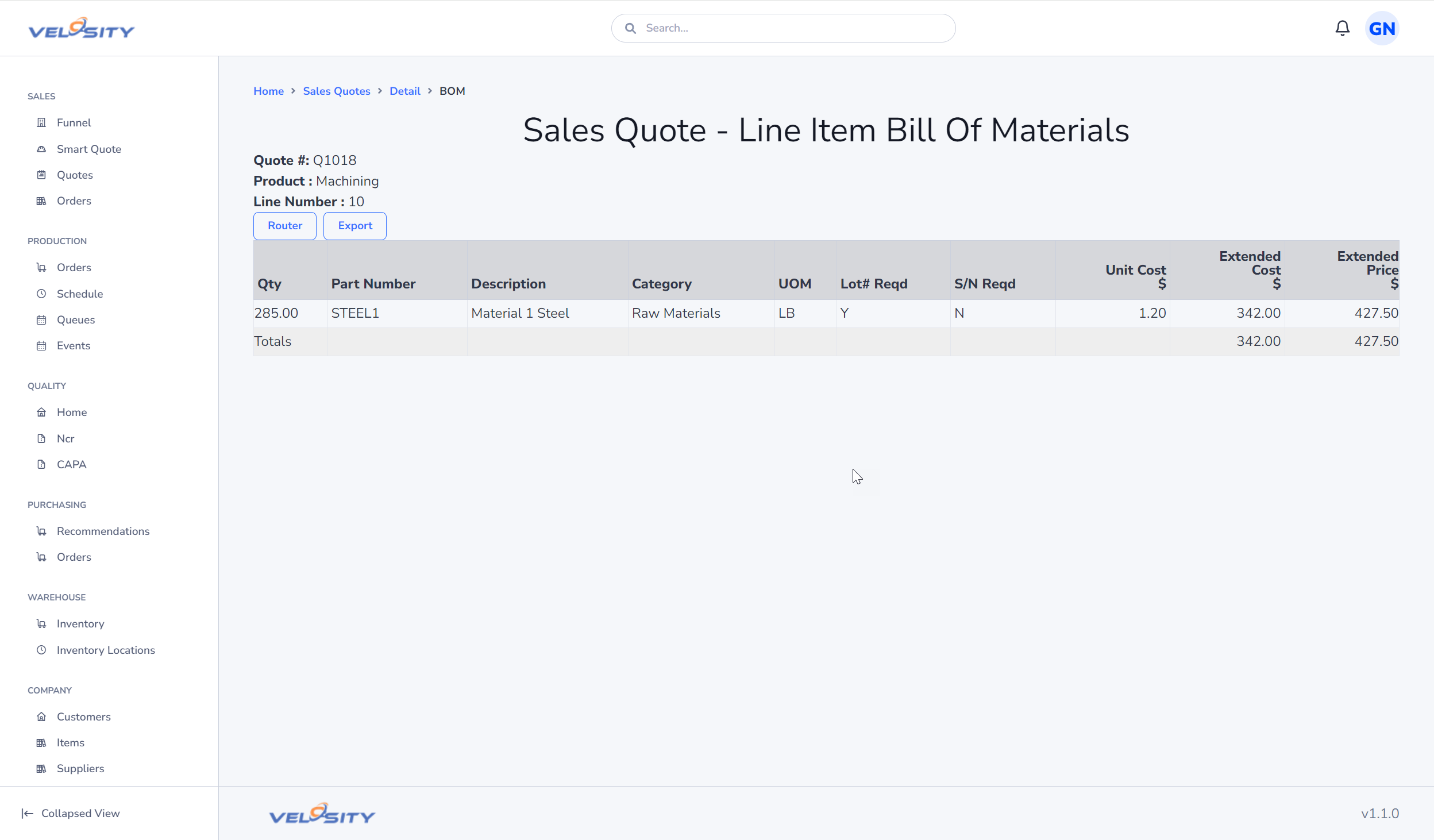Click the Quotes clipboard icon
This screenshot has height=840, width=1434.
click(41, 175)
